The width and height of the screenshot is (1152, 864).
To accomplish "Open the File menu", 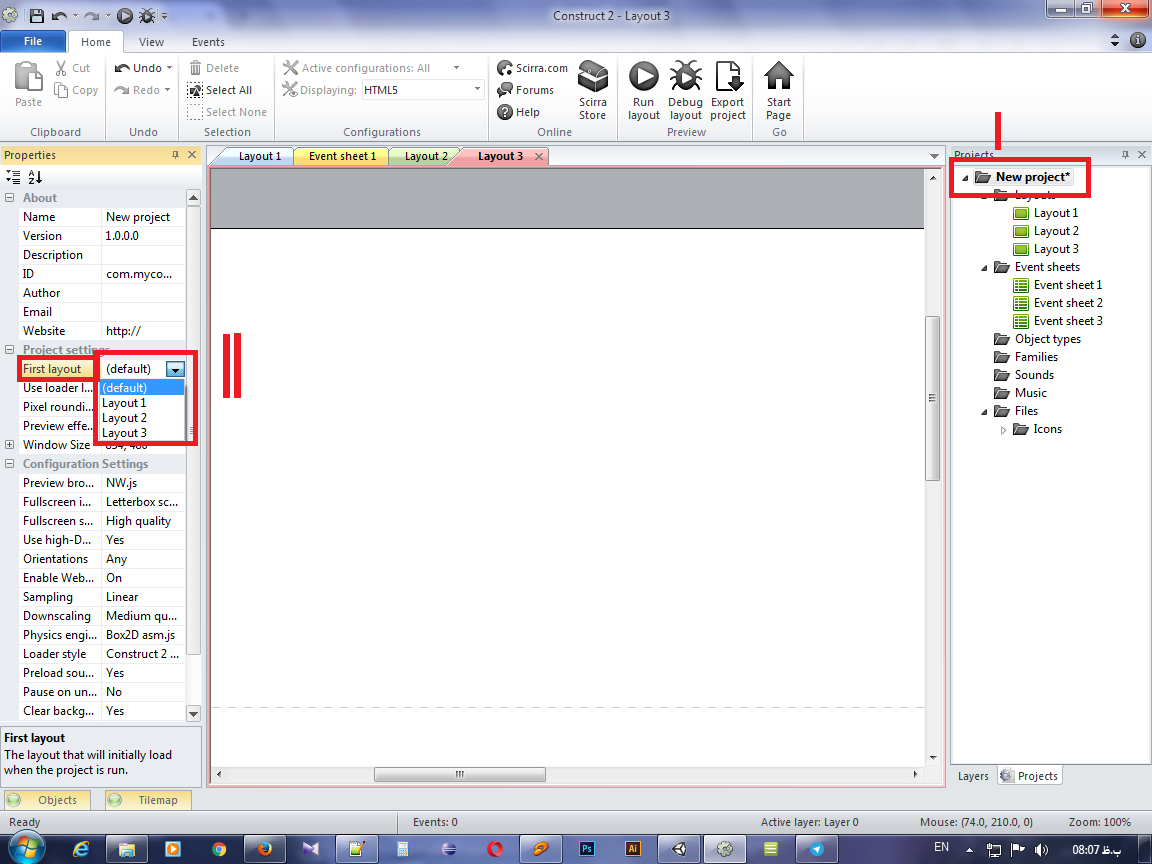I will [x=33, y=41].
